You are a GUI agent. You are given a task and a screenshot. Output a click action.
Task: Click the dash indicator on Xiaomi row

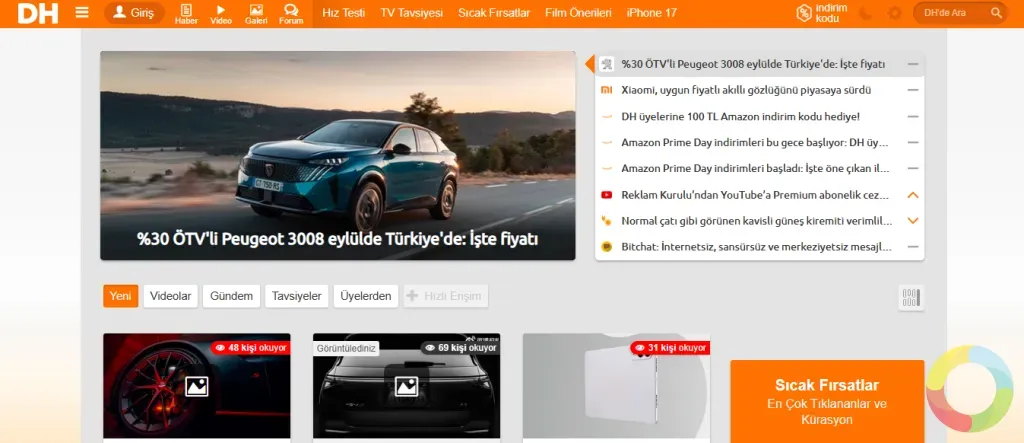913,90
